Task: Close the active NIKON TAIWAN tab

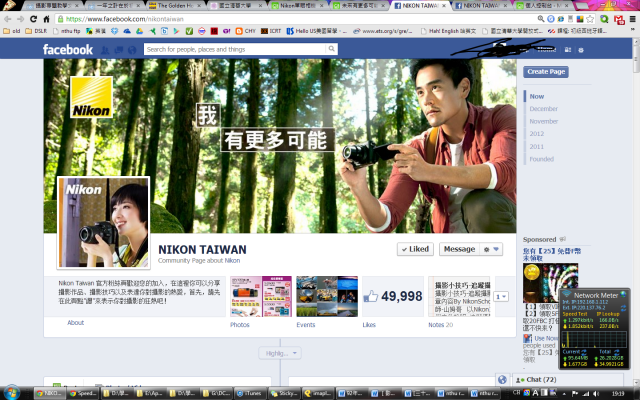Action: (x=444, y=6)
